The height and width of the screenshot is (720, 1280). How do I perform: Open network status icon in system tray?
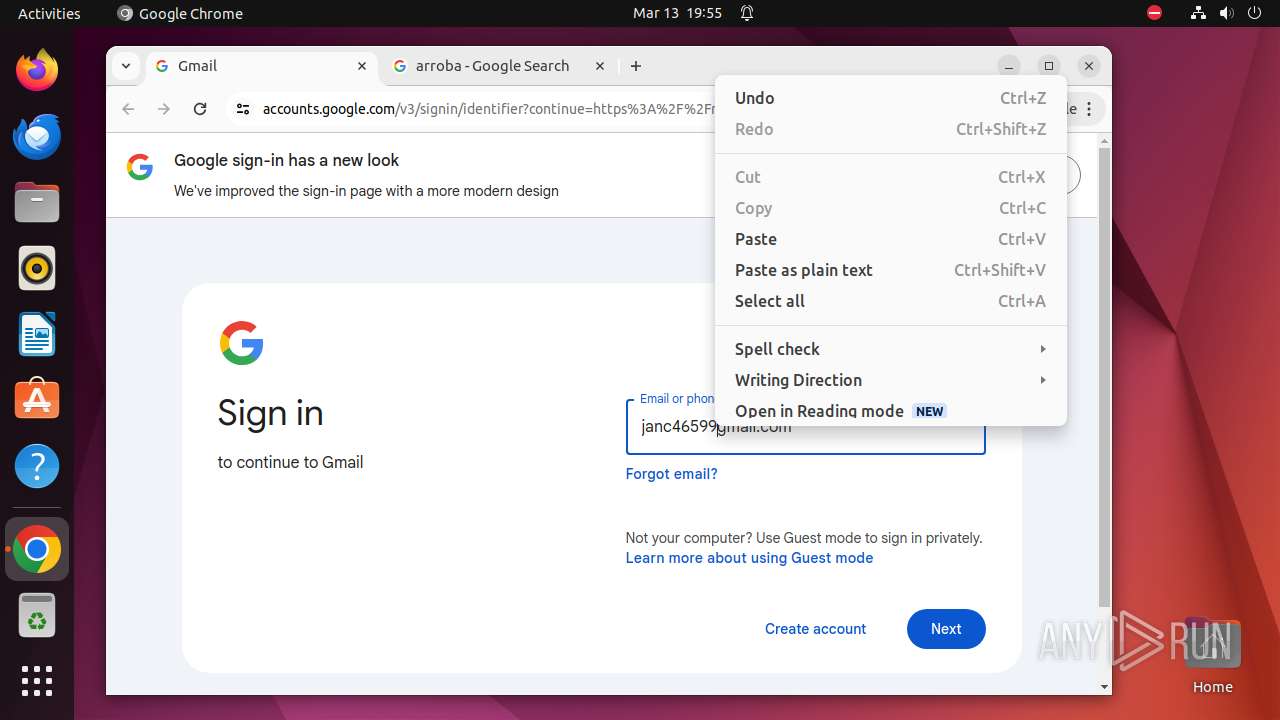click(x=1198, y=13)
